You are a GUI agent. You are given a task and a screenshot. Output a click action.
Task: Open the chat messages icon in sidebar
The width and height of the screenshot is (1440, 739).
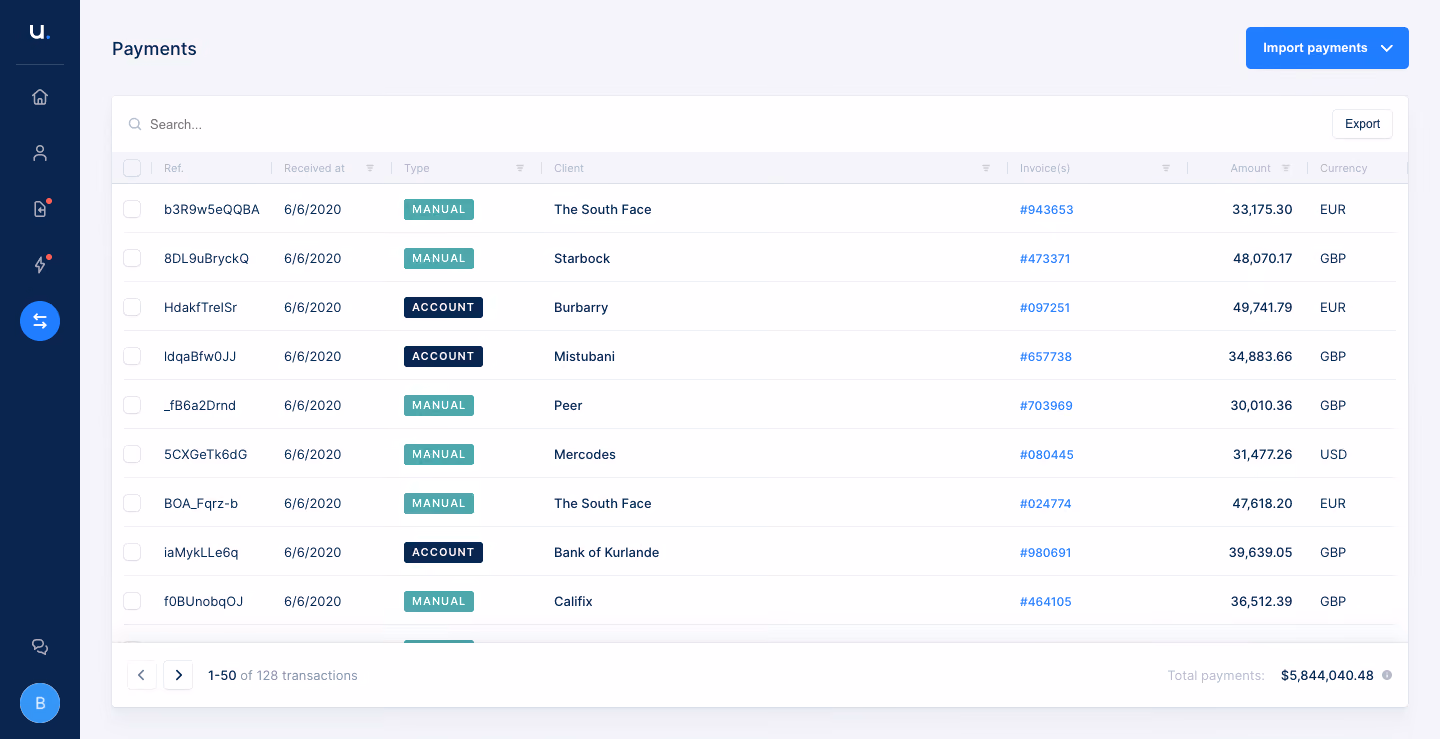pyautogui.click(x=40, y=647)
